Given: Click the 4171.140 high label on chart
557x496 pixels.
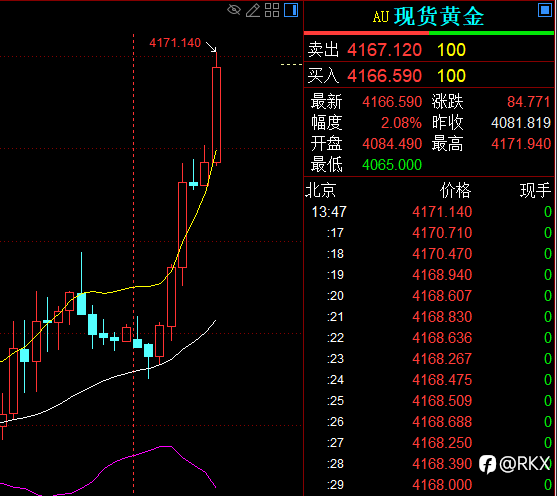Looking at the screenshot, I should 175,43.
